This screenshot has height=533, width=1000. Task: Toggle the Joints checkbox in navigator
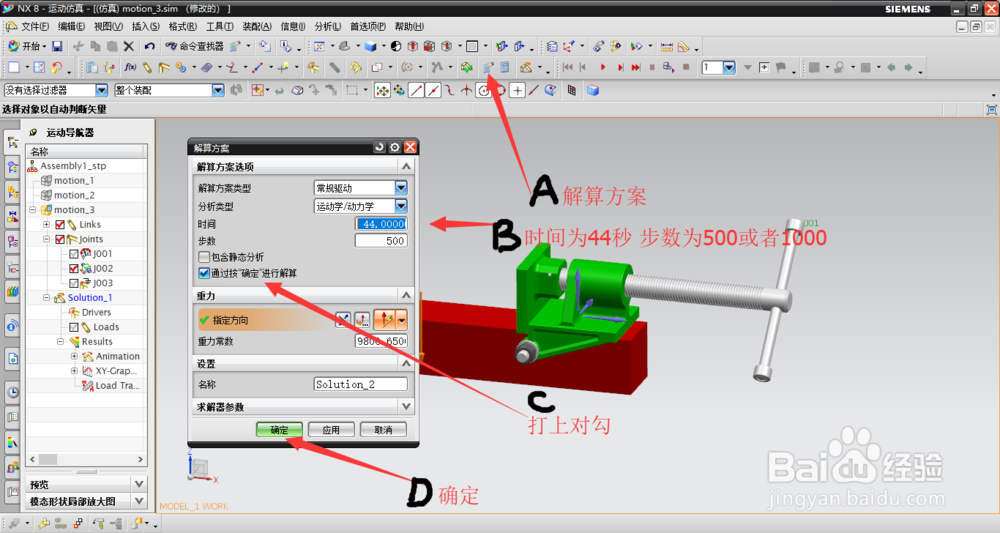point(60,239)
